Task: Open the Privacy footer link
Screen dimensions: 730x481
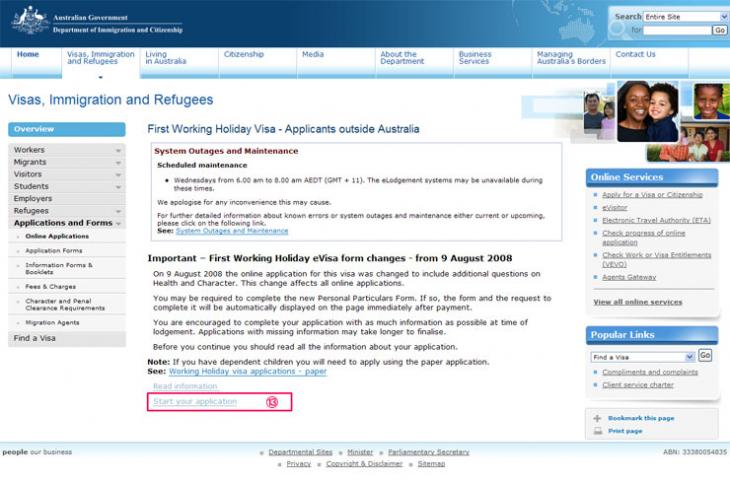Action: 298,464
